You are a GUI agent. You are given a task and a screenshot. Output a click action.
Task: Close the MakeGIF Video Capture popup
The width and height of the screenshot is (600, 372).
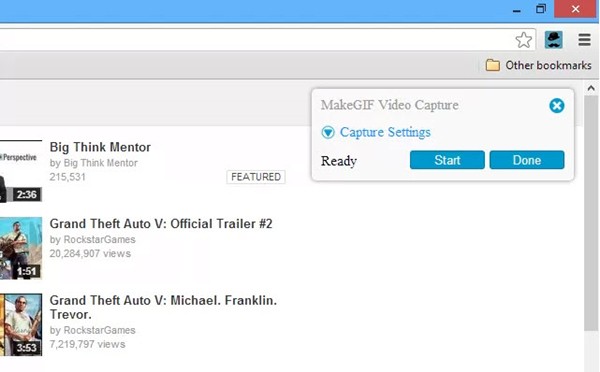pyautogui.click(x=556, y=106)
